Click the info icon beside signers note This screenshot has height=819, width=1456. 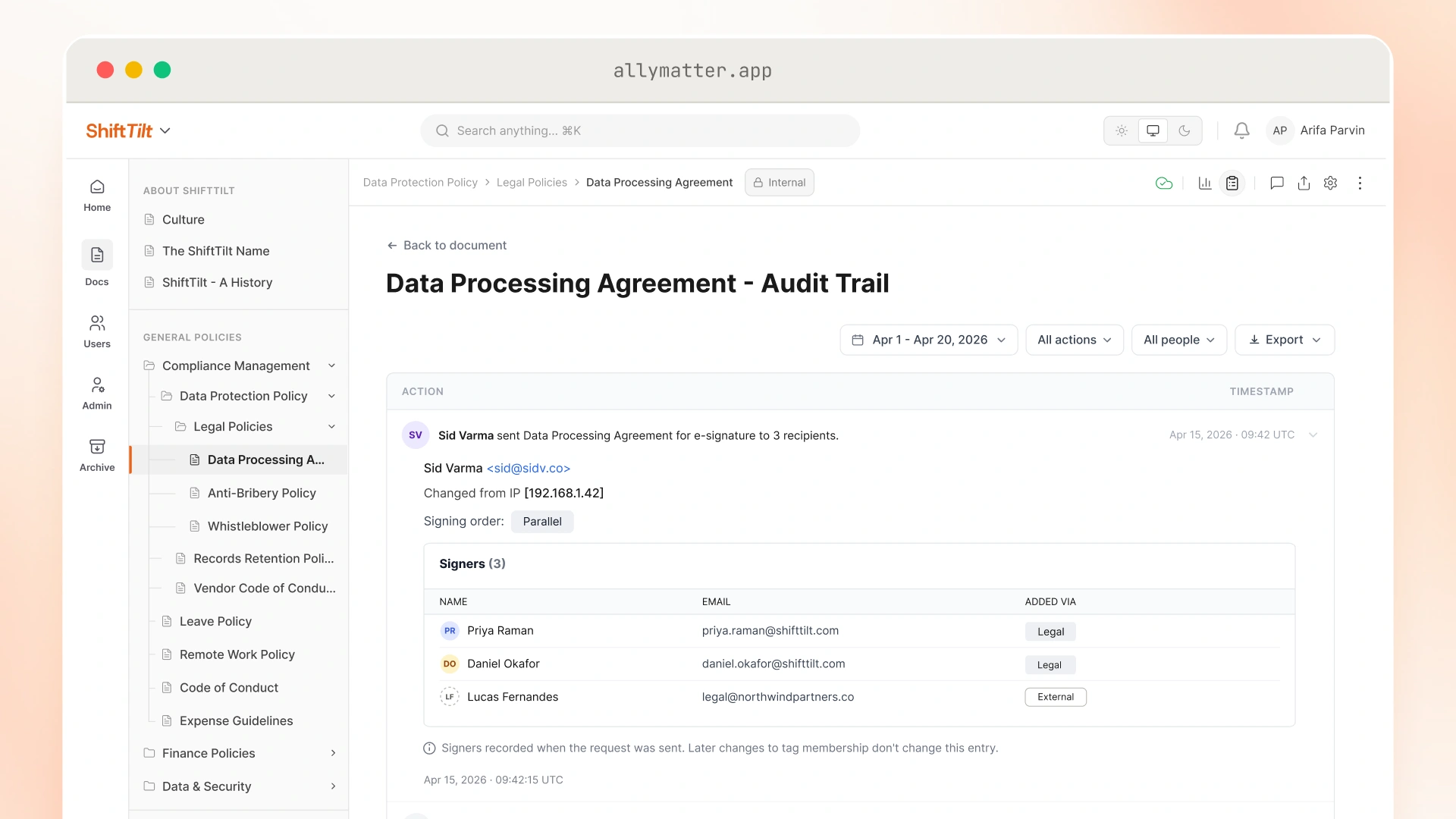point(429,748)
